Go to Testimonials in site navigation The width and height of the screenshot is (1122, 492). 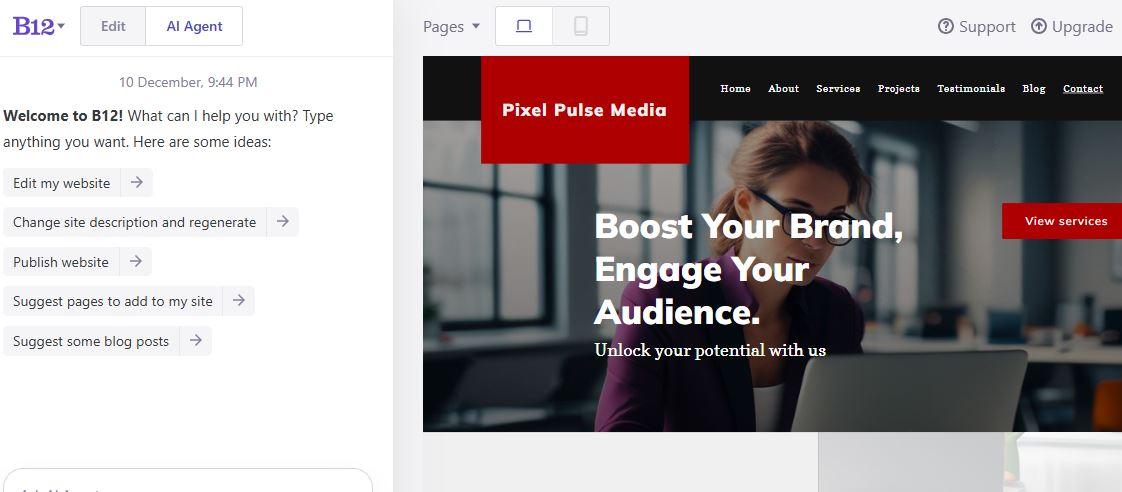(x=970, y=89)
